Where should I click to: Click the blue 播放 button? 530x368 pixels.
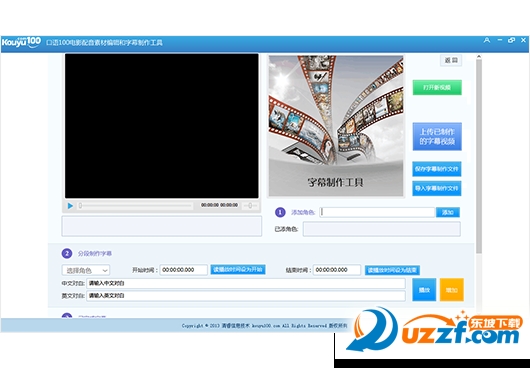pyautogui.click(x=424, y=290)
